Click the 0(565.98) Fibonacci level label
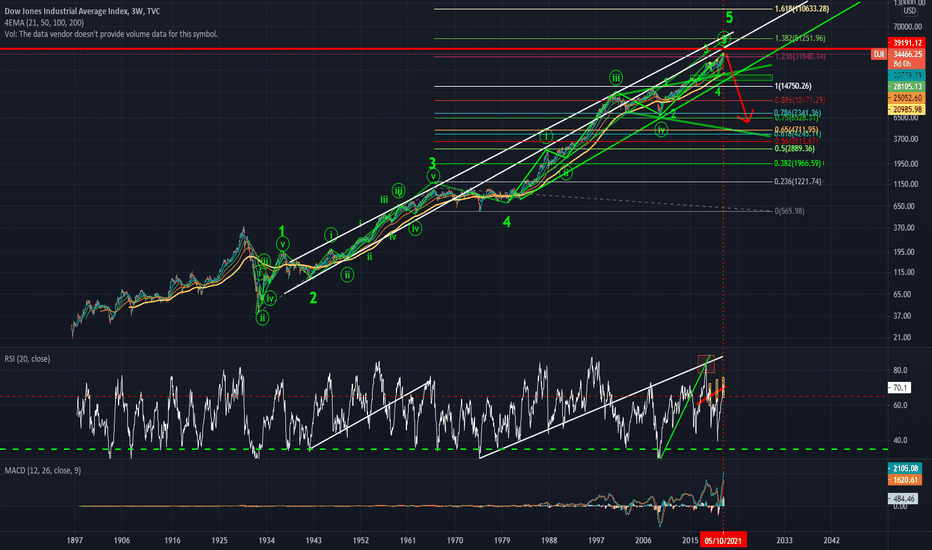Viewport: 932px width, 550px height. (790, 211)
